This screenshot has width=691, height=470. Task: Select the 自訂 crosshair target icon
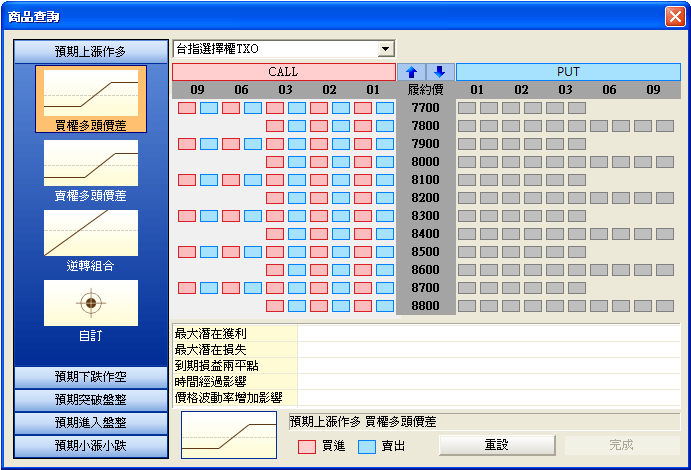90,302
